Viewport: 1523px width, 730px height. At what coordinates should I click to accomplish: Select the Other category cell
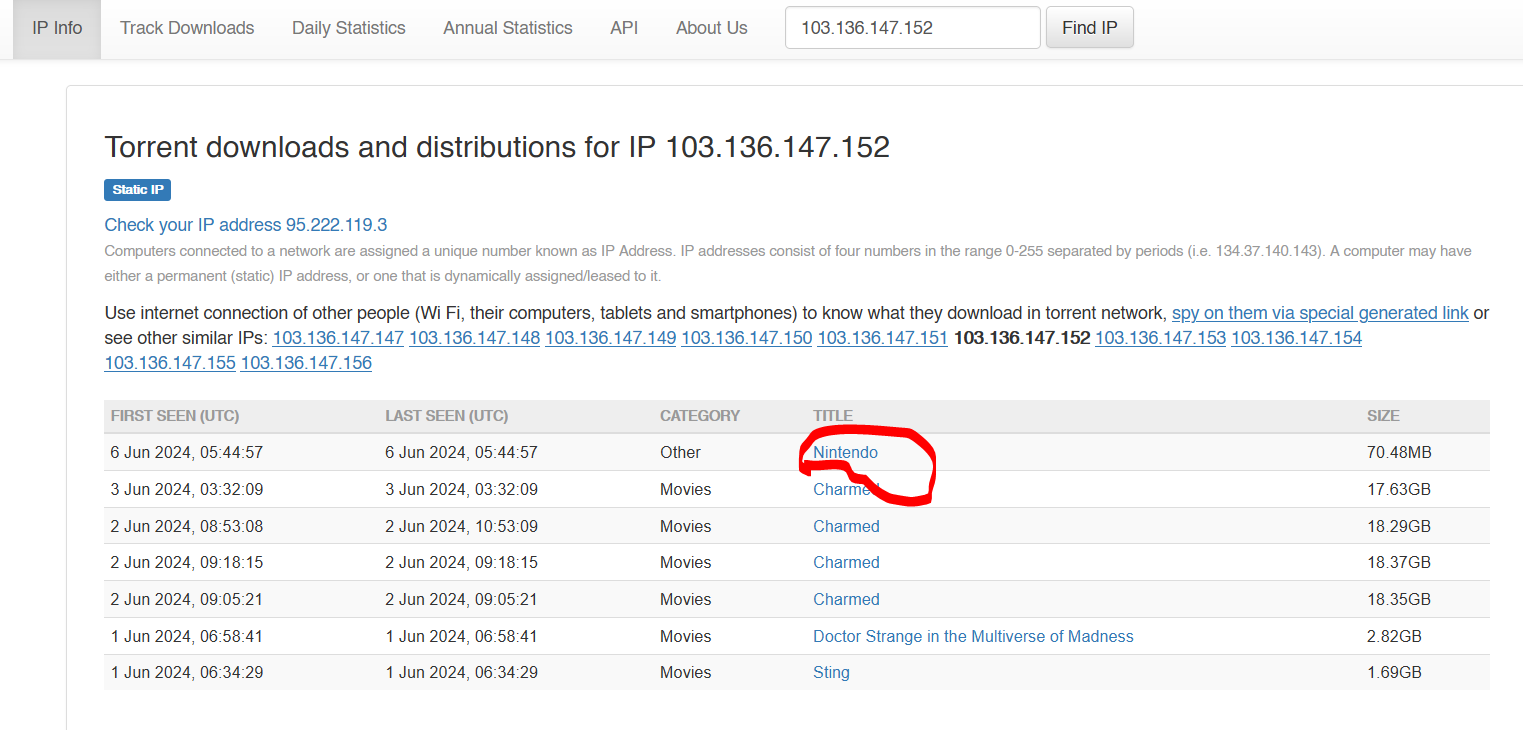pyautogui.click(x=680, y=453)
